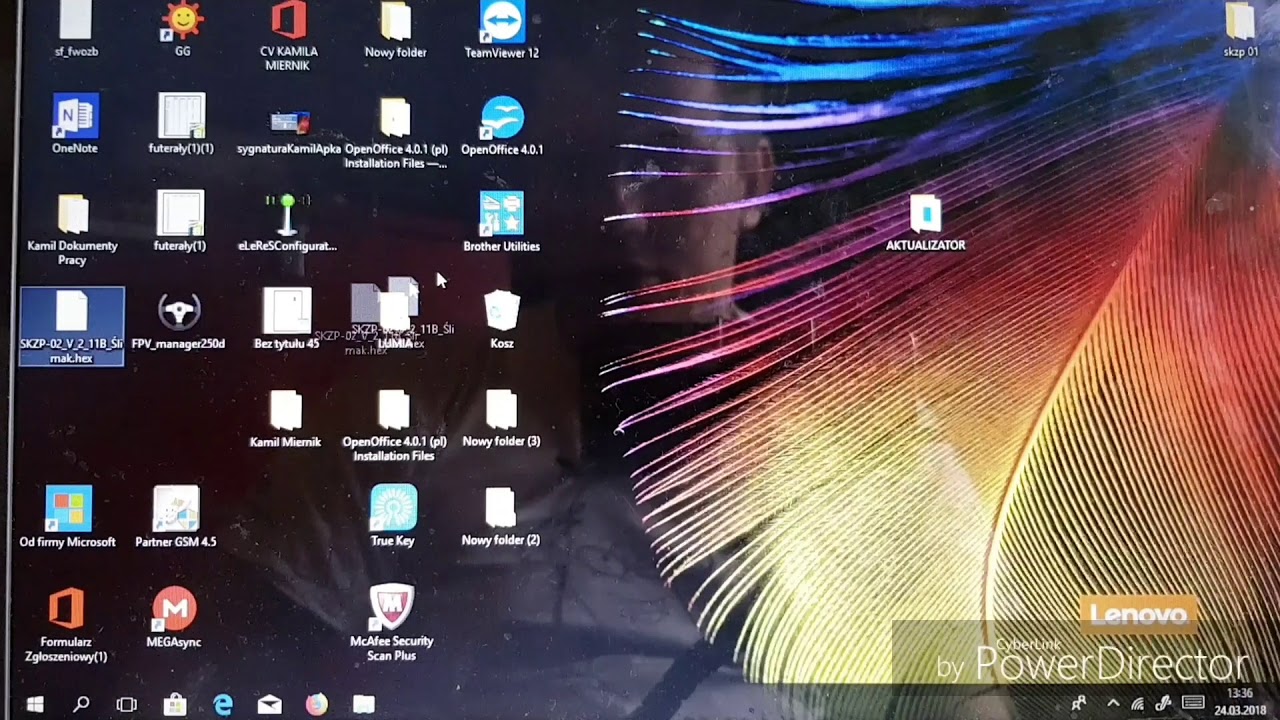
Task: Open Task View on the taskbar
Action: click(127, 704)
